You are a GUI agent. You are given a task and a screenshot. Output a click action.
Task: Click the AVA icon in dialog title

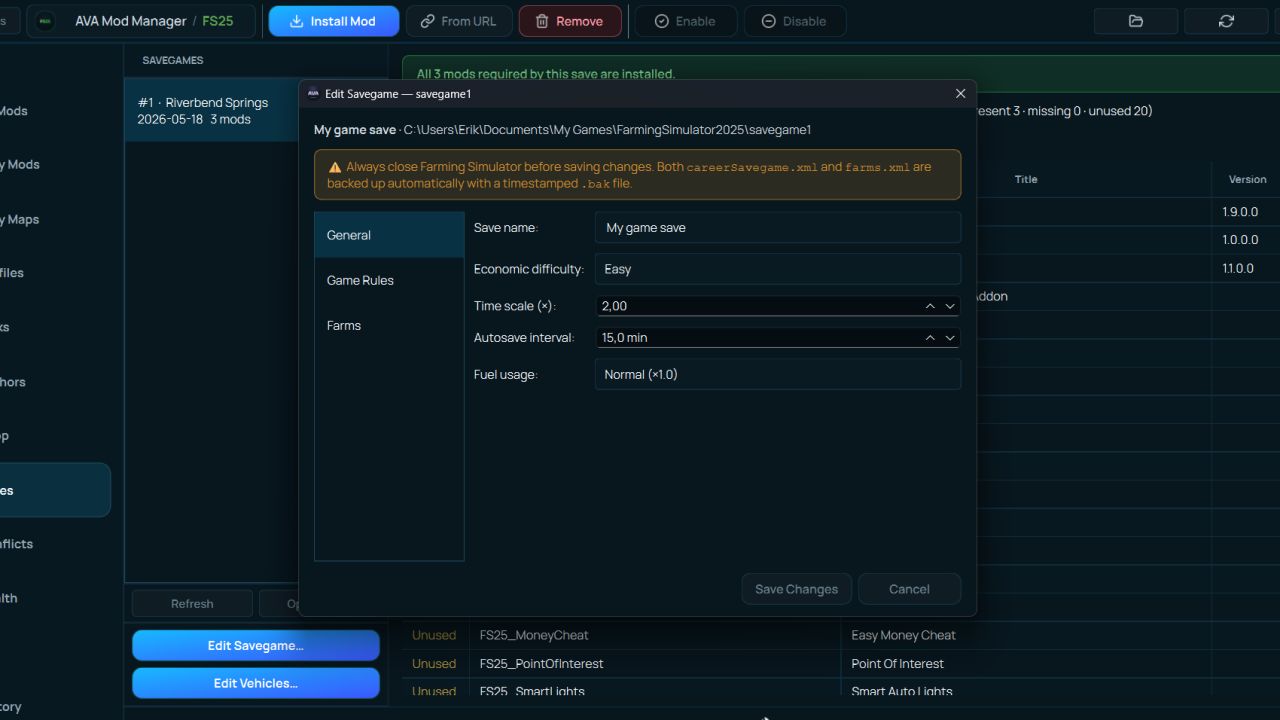coord(313,93)
